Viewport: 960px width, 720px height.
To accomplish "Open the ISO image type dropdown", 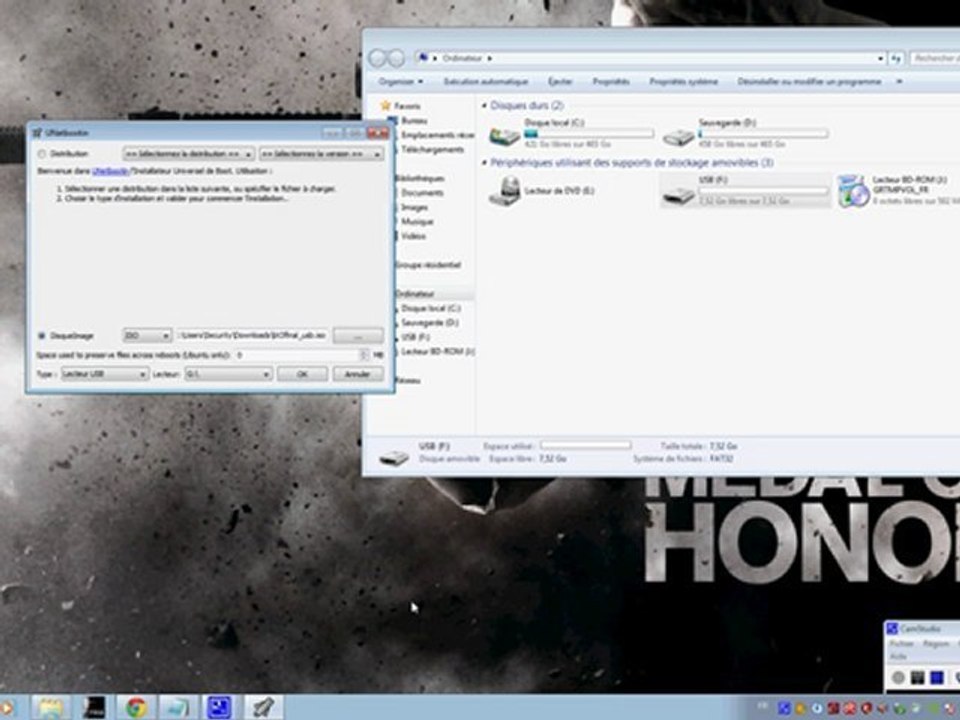I will point(147,336).
